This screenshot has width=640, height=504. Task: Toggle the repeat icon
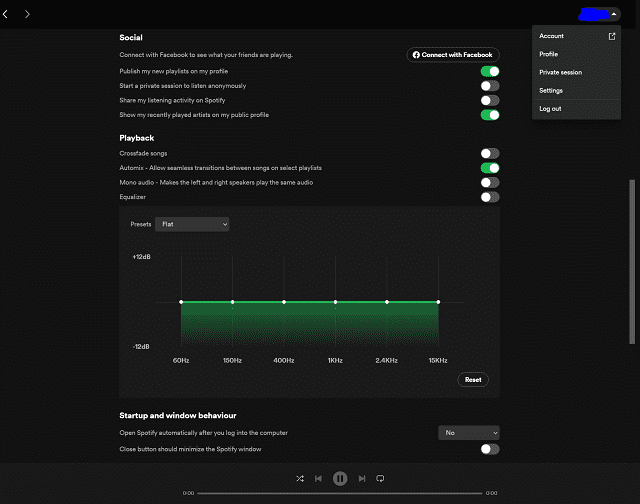(x=380, y=478)
